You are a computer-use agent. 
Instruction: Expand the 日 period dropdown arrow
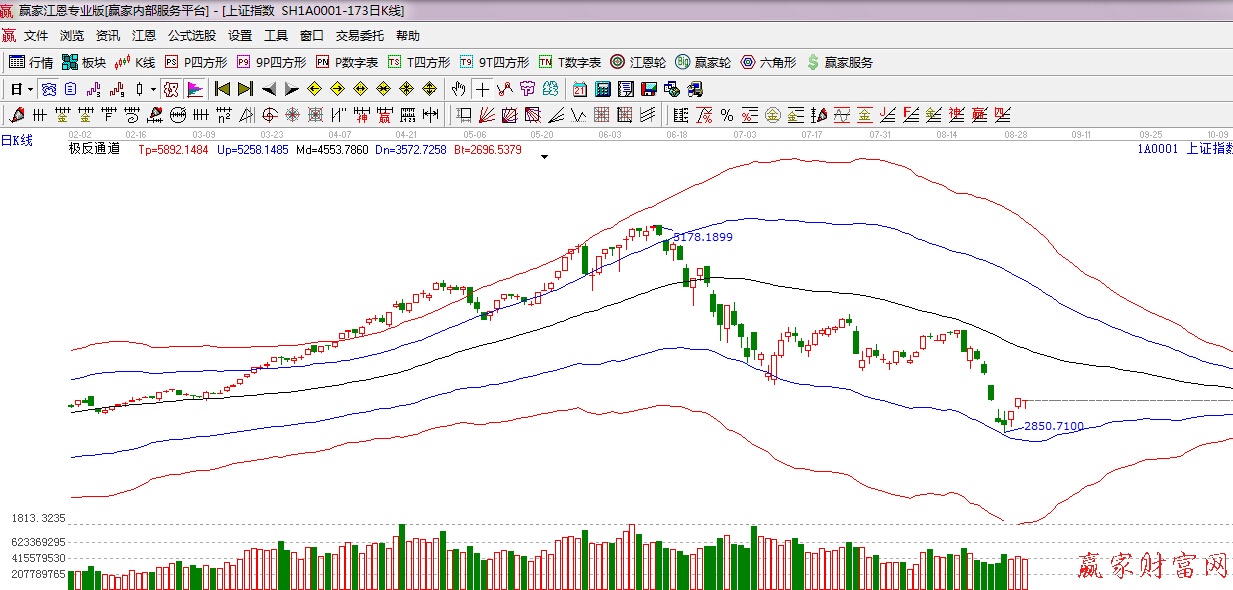click(x=29, y=89)
